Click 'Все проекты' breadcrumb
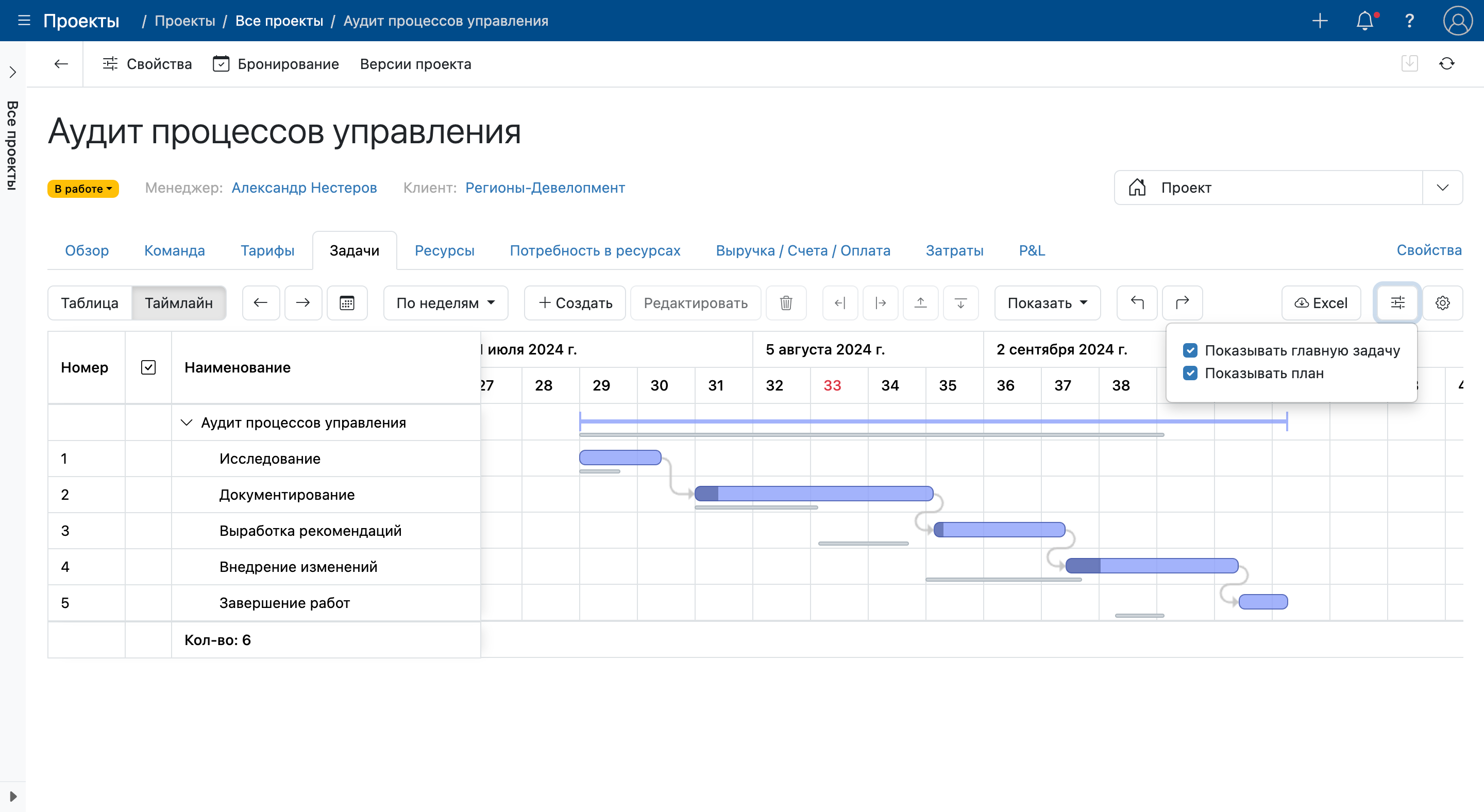This screenshot has width=1484, height=812. [279, 21]
